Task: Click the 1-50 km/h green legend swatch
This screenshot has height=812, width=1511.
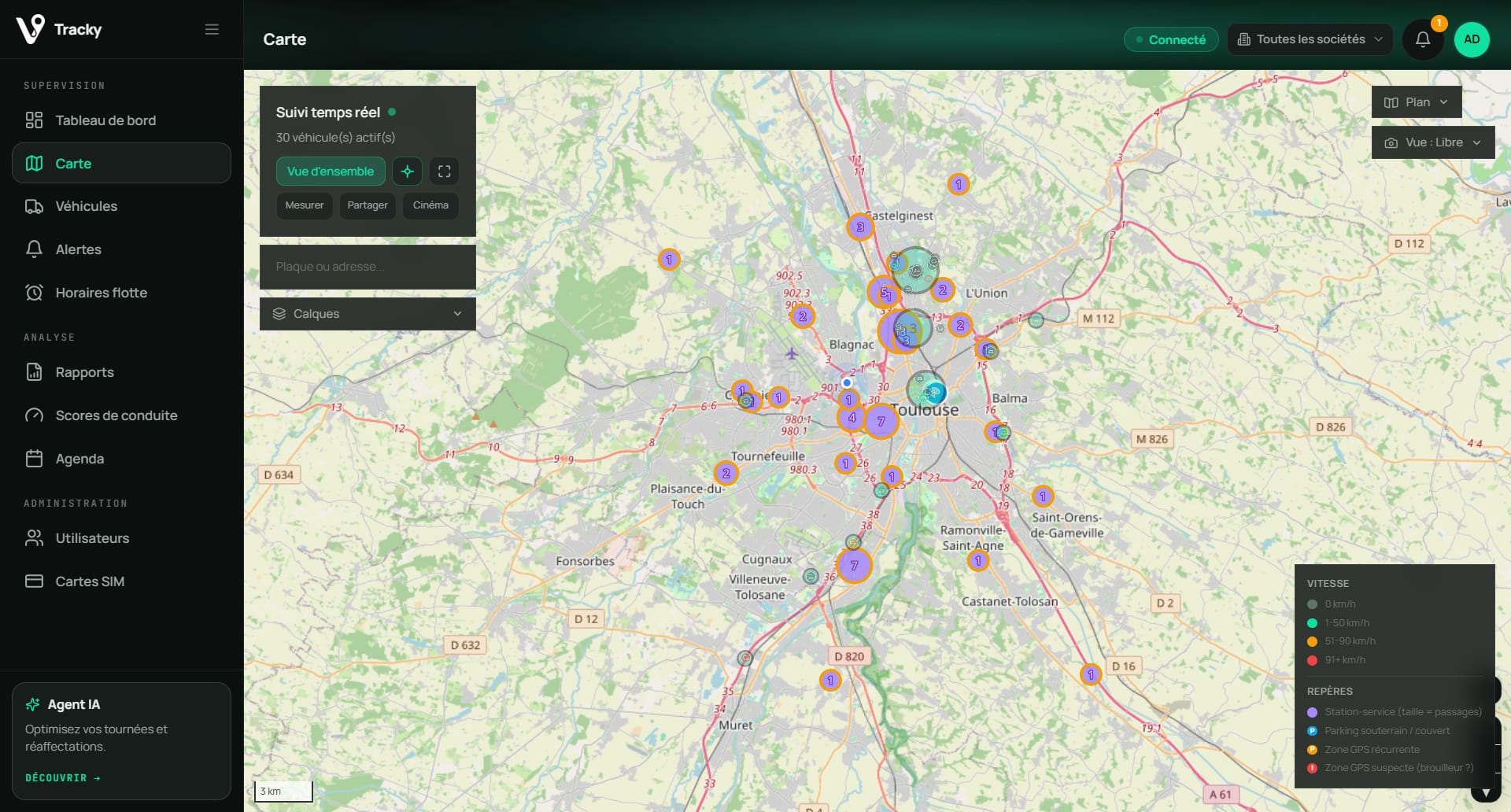Action: [1312, 623]
